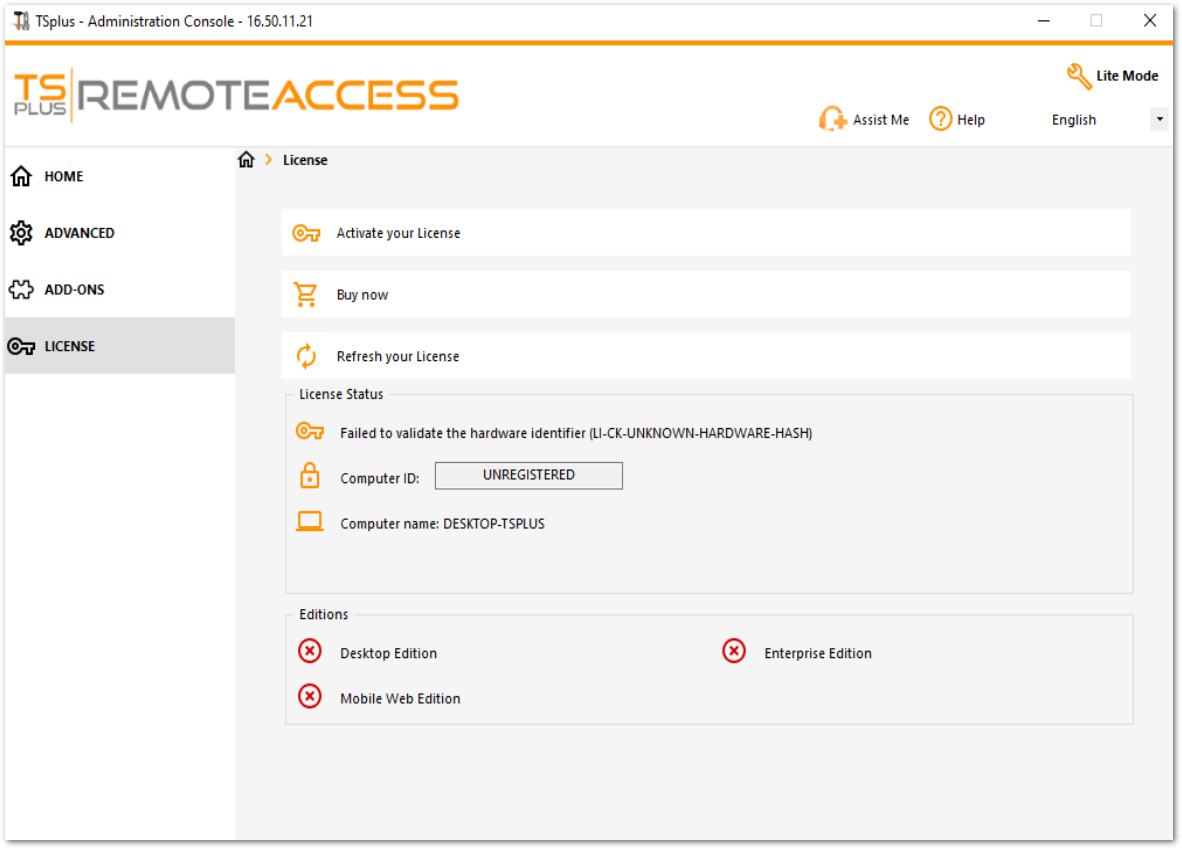Viewport: 1182px width, 849px height.
Task: Click the Add-Ons puzzle piece icon
Action: 21,289
